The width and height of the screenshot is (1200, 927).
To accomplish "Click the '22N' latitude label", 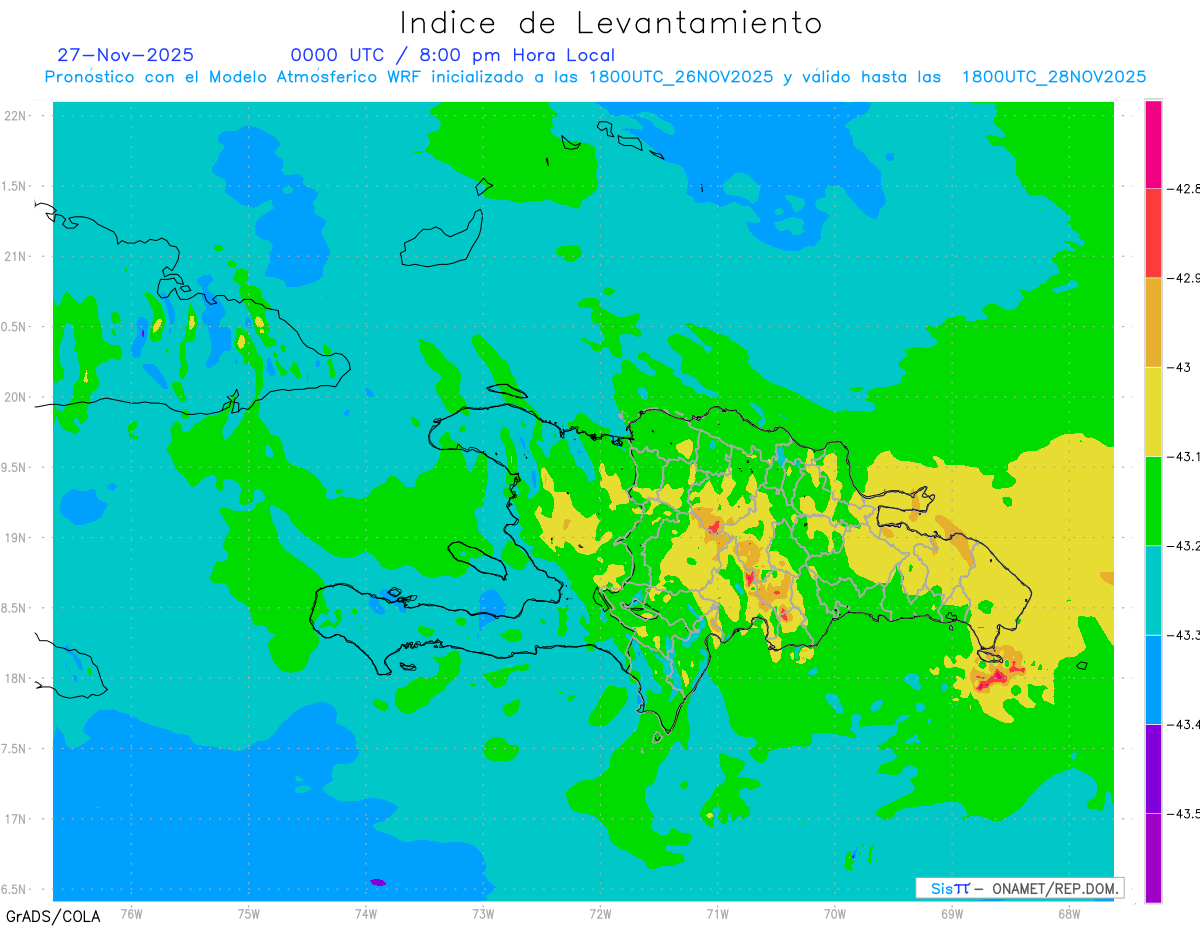I will pos(16,116).
